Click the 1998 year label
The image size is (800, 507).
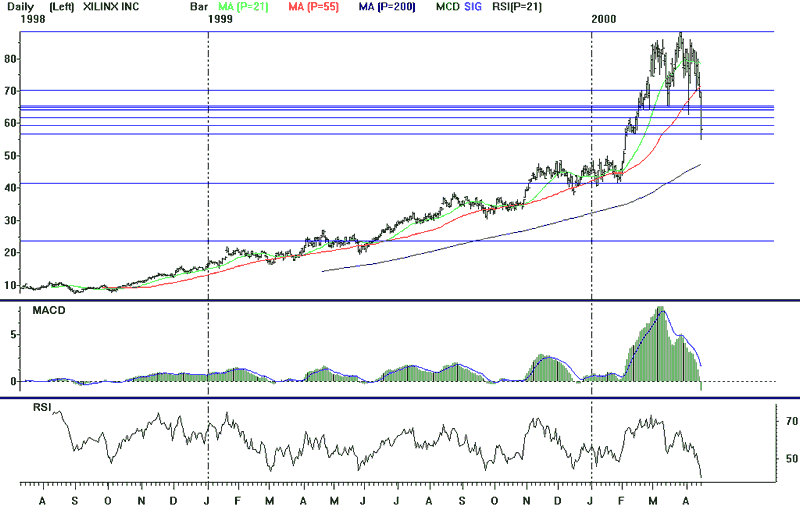pyautogui.click(x=33, y=19)
